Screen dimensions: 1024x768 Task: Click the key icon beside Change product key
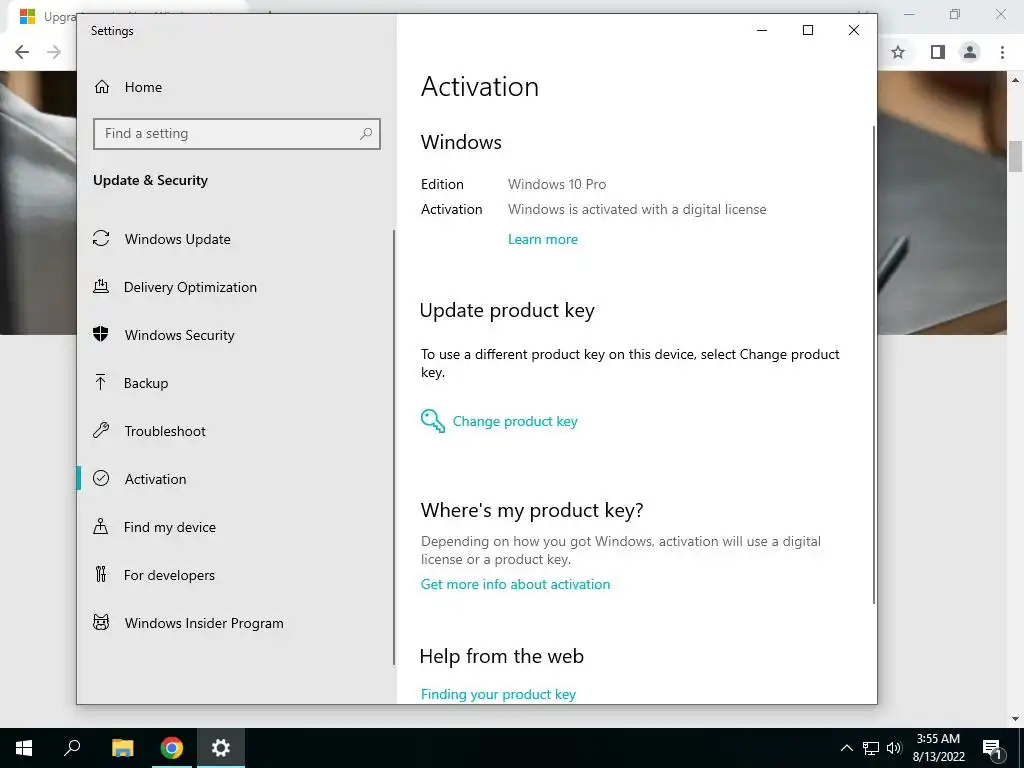pos(432,421)
